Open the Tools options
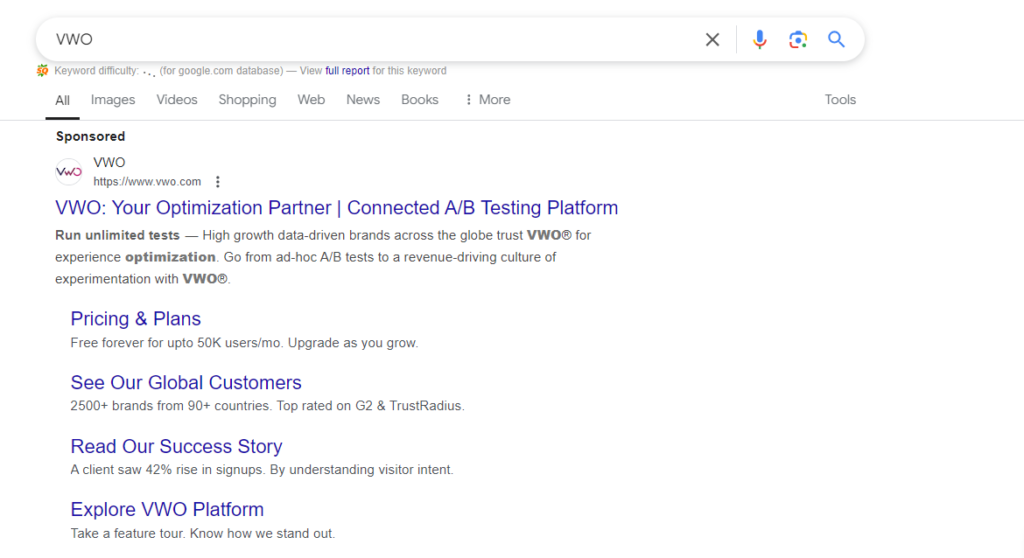The width and height of the screenshot is (1024, 558). 840,99
